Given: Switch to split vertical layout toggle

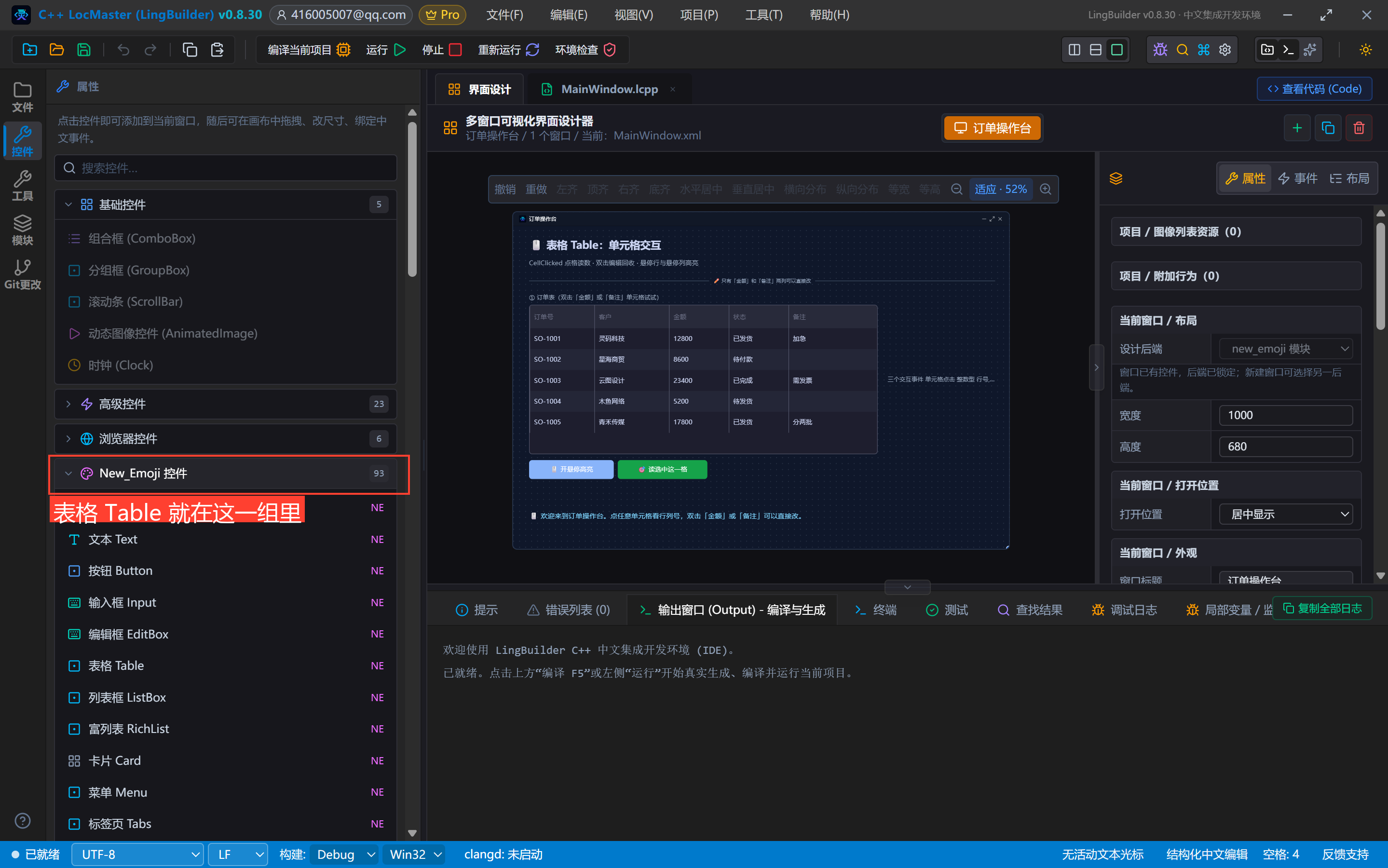Looking at the screenshot, I should pyautogui.click(x=1075, y=50).
